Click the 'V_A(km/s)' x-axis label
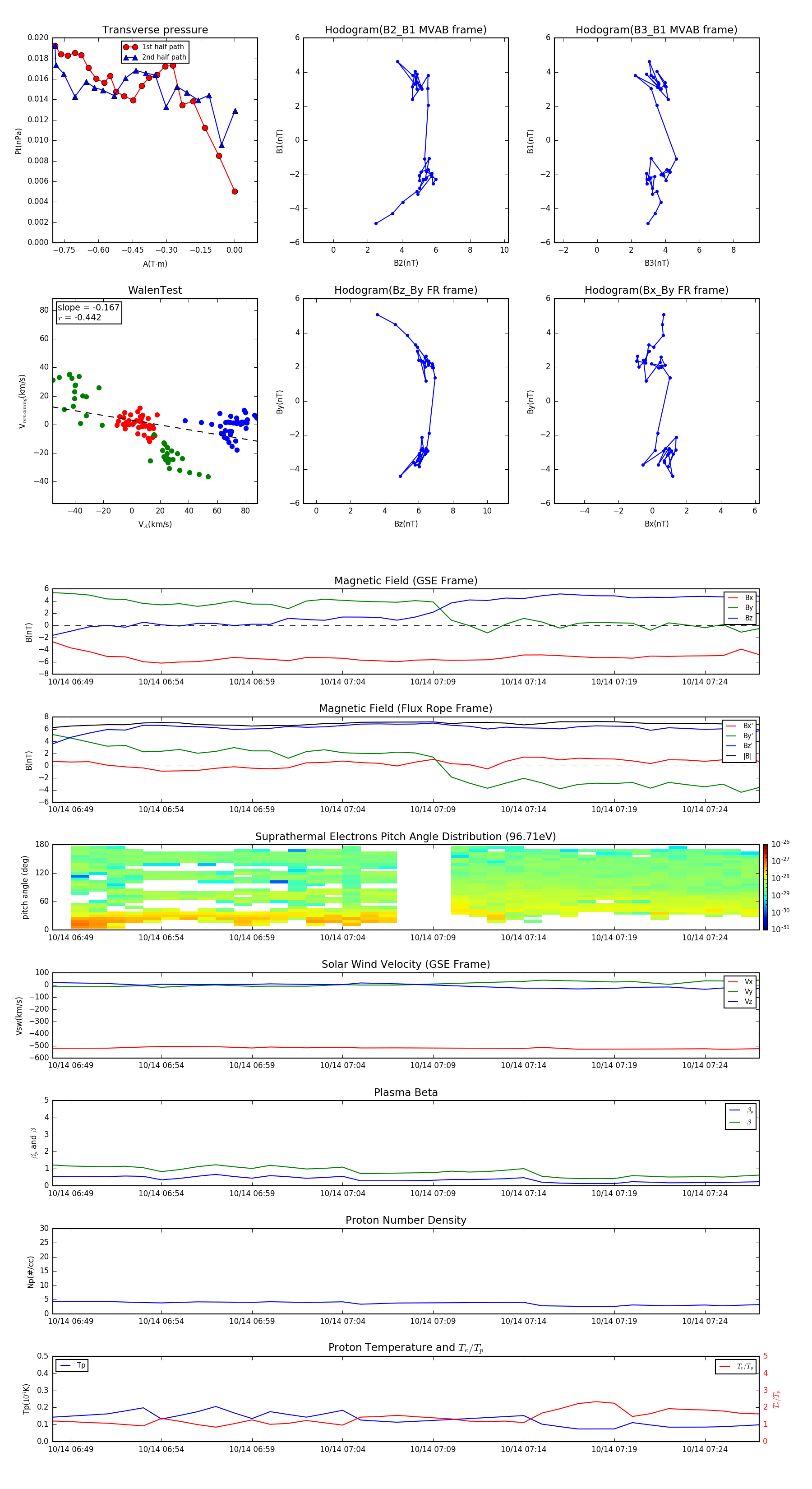 (155, 524)
